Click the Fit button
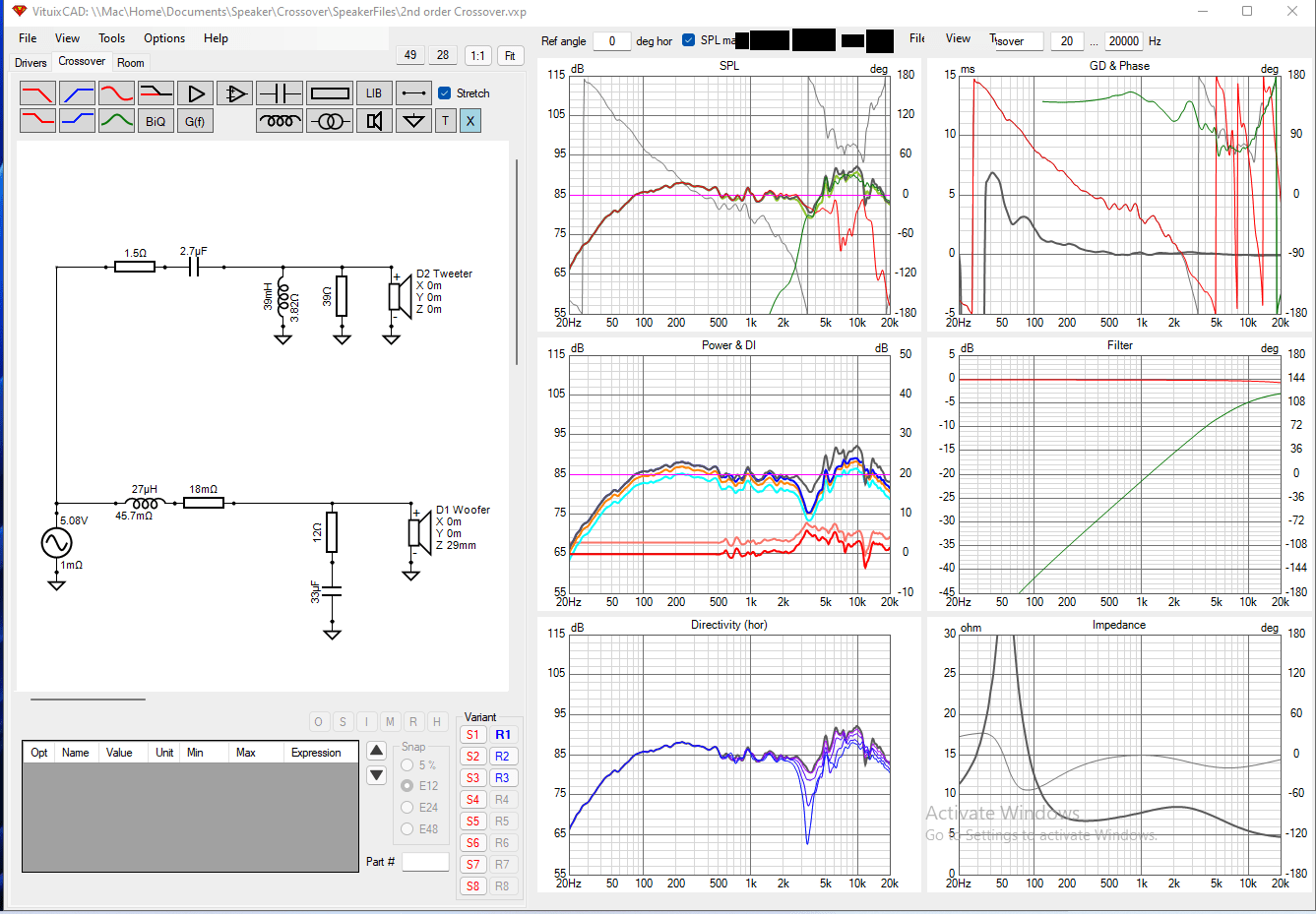The image size is (1316, 914). (510, 55)
